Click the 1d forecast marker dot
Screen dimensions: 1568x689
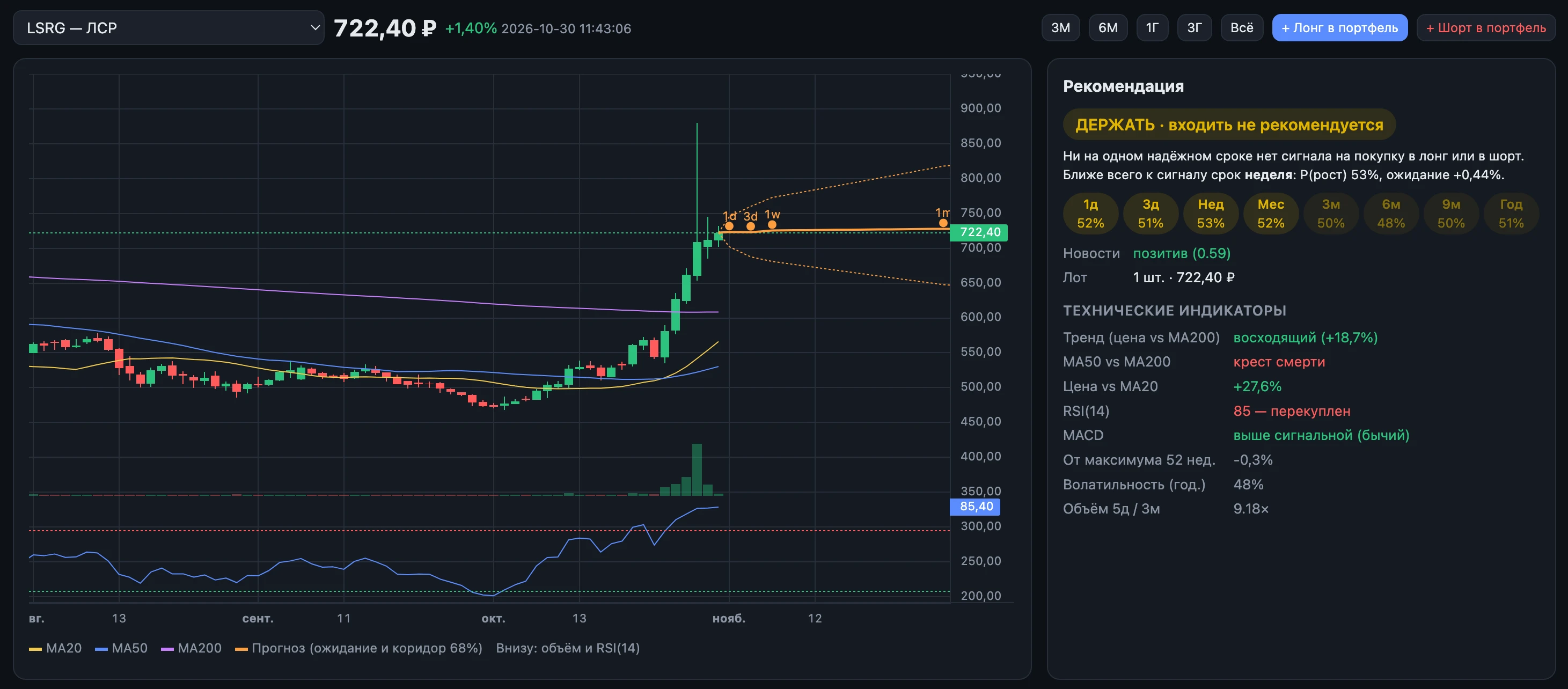(x=729, y=226)
